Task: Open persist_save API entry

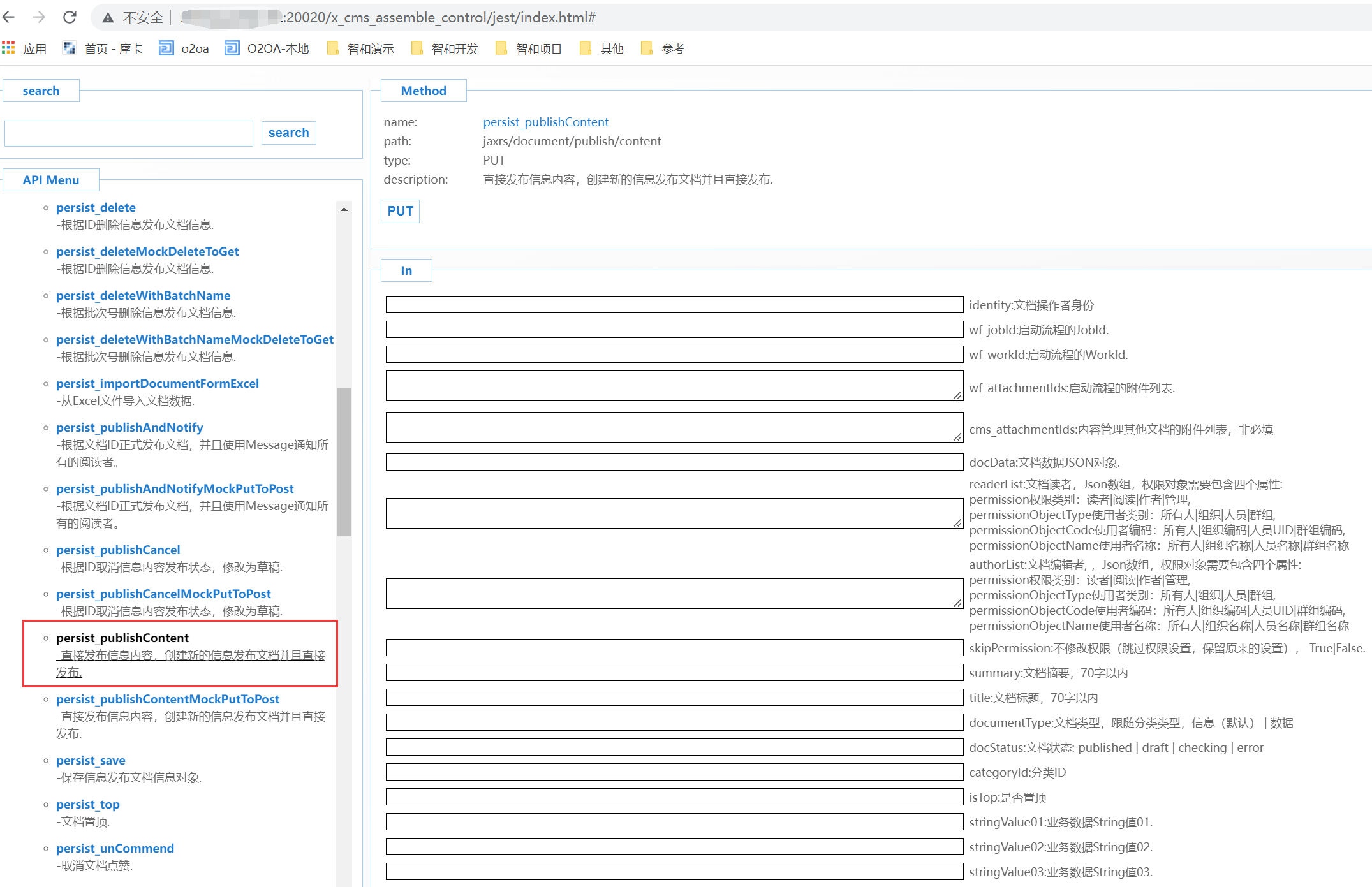Action: [91, 760]
